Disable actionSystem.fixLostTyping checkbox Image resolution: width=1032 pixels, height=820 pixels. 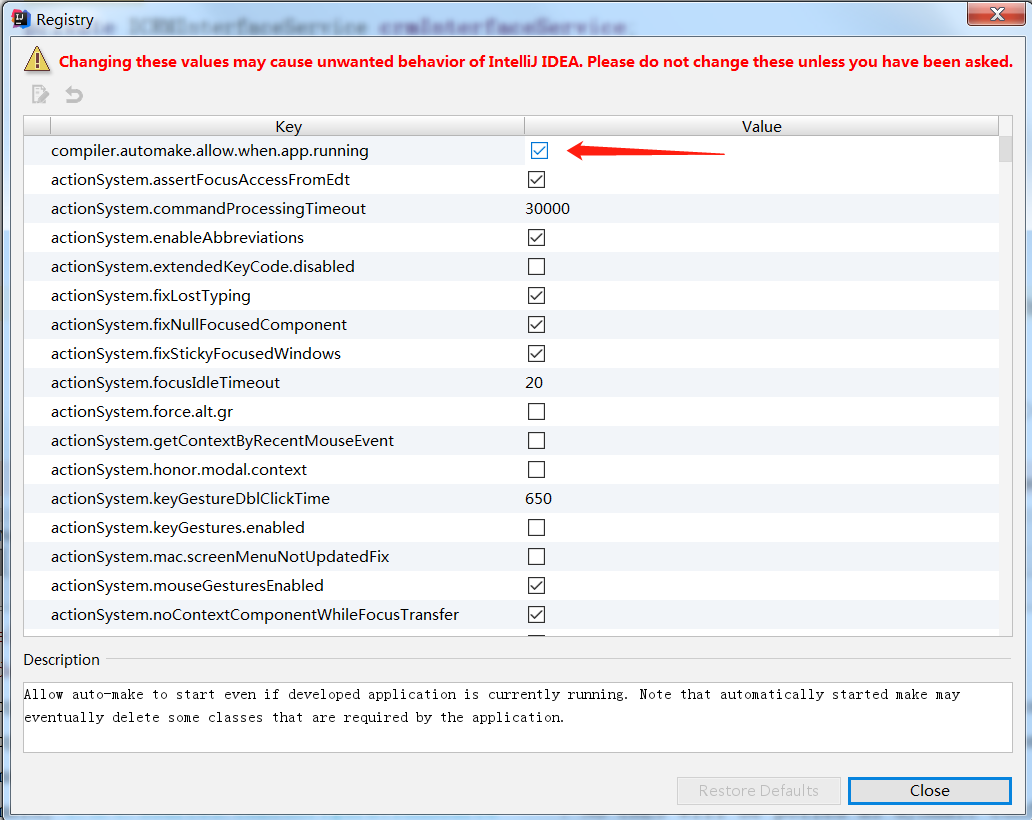coord(537,296)
